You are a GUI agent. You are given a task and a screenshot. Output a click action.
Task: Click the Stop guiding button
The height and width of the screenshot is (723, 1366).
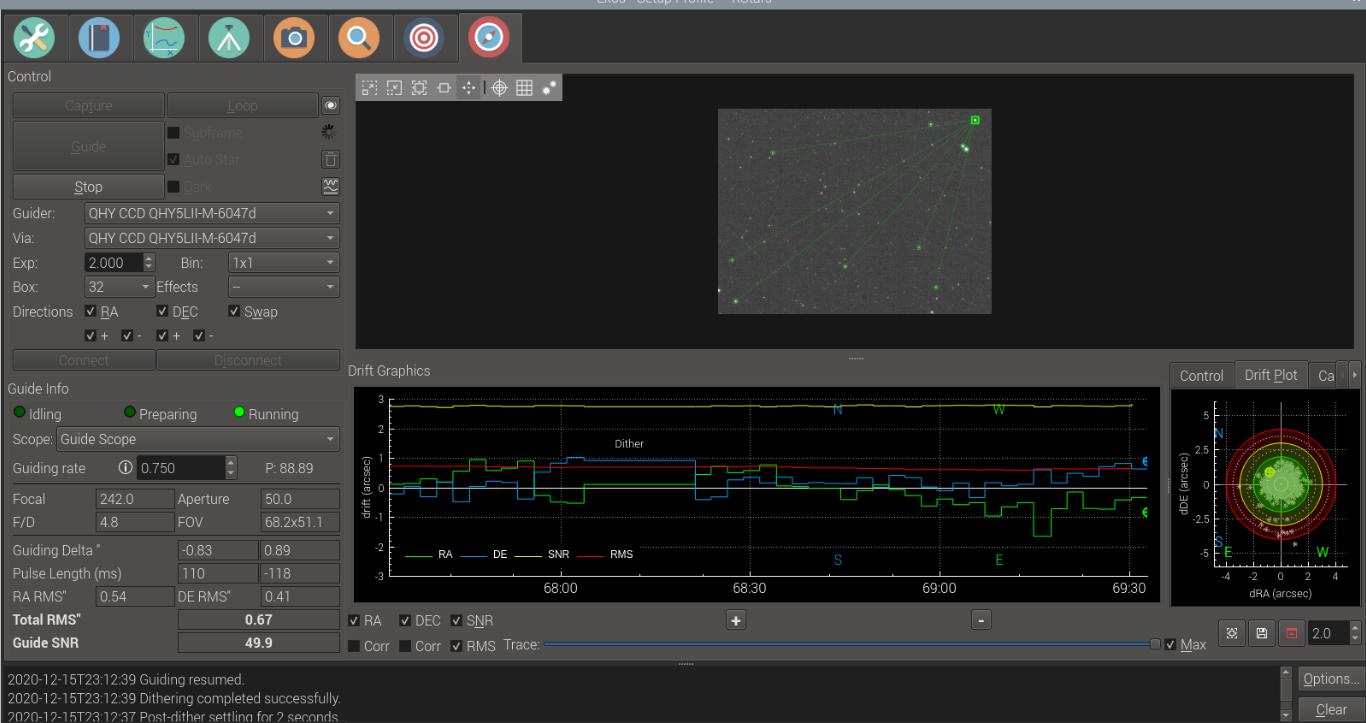click(x=88, y=187)
